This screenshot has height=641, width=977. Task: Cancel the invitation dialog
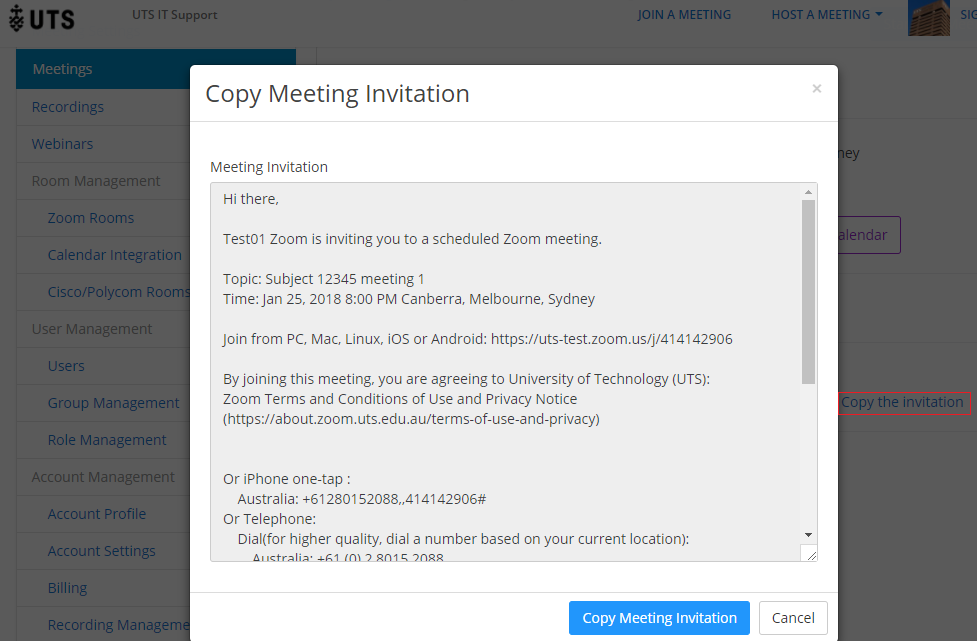click(x=793, y=618)
